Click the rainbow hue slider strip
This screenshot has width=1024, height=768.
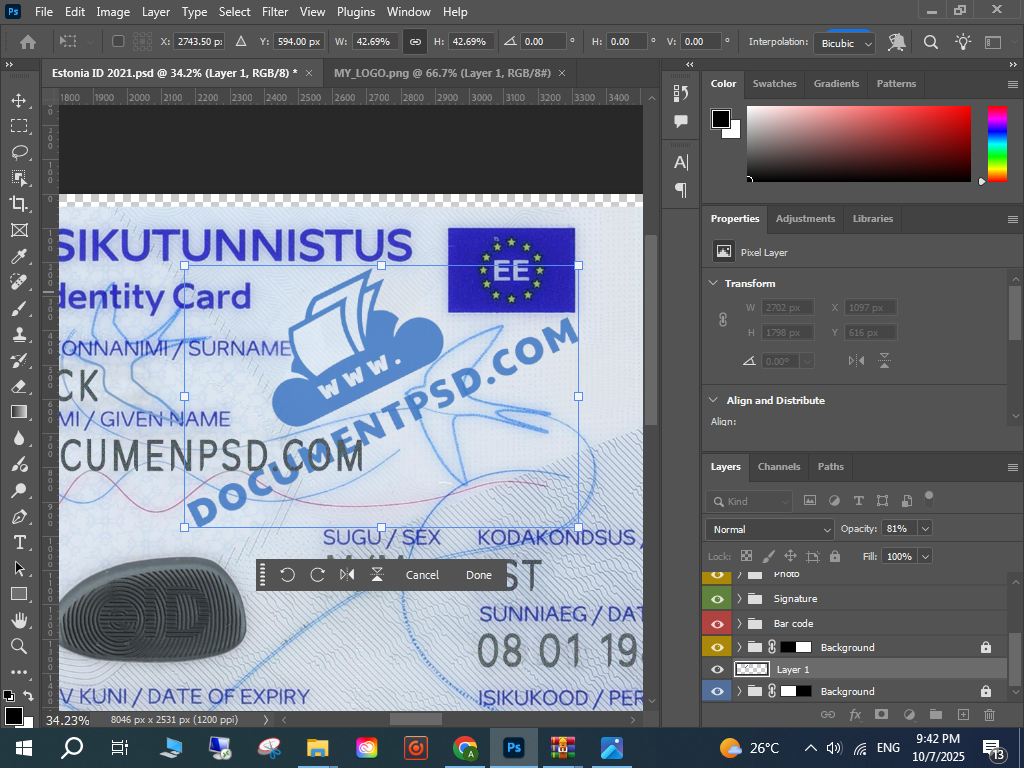(x=997, y=143)
